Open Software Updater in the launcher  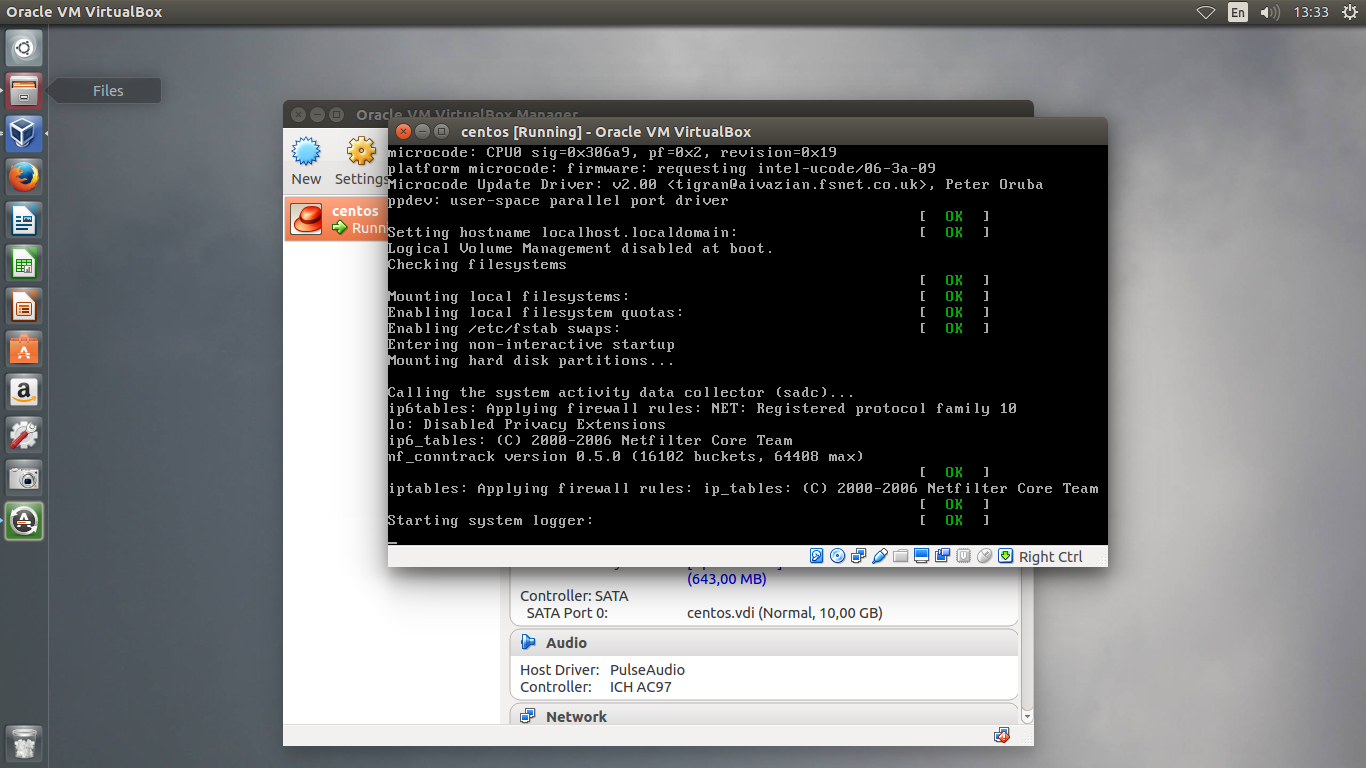24,521
